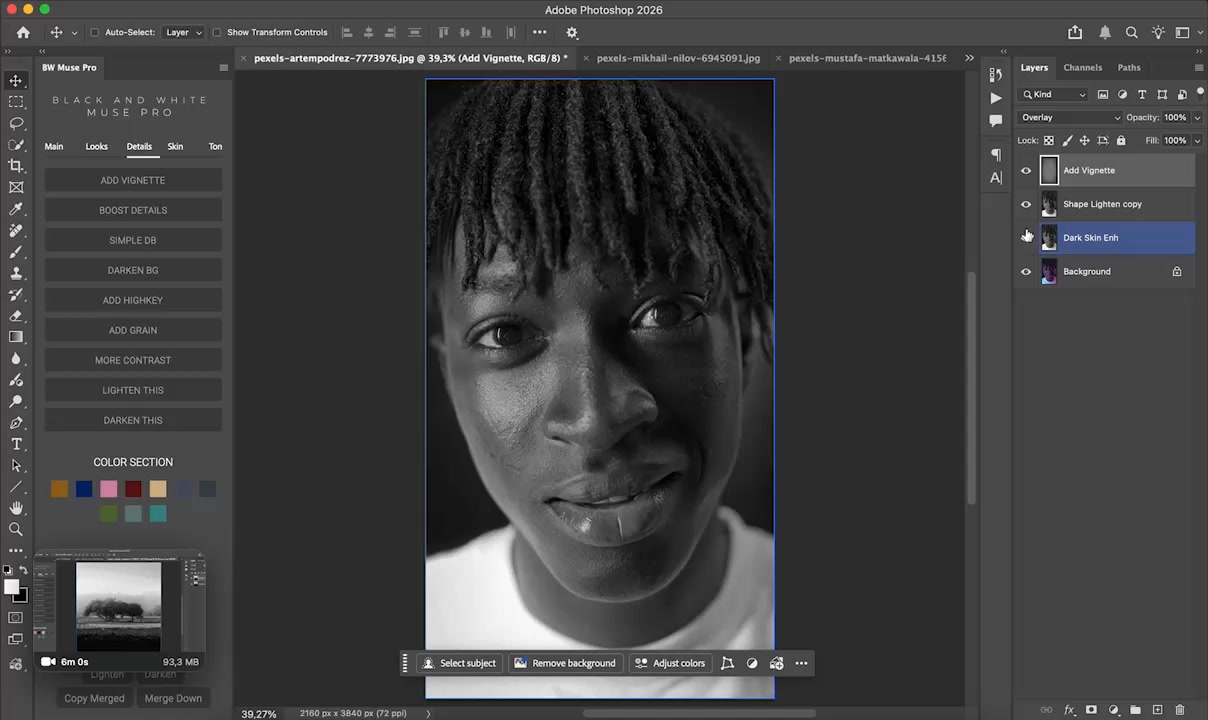1208x720 pixels.
Task: Click the ADD VIGNETTE button
Action: [133, 181]
